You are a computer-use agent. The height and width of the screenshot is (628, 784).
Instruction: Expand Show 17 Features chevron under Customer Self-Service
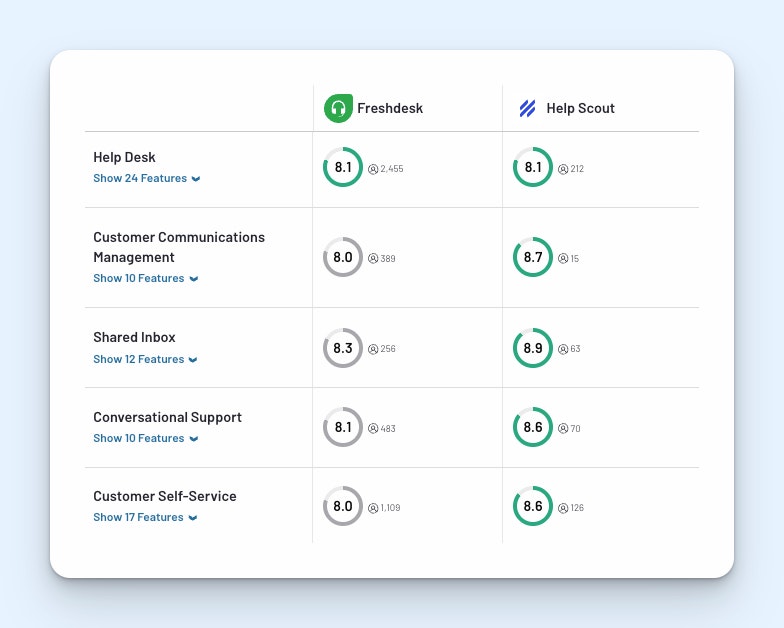point(192,518)
